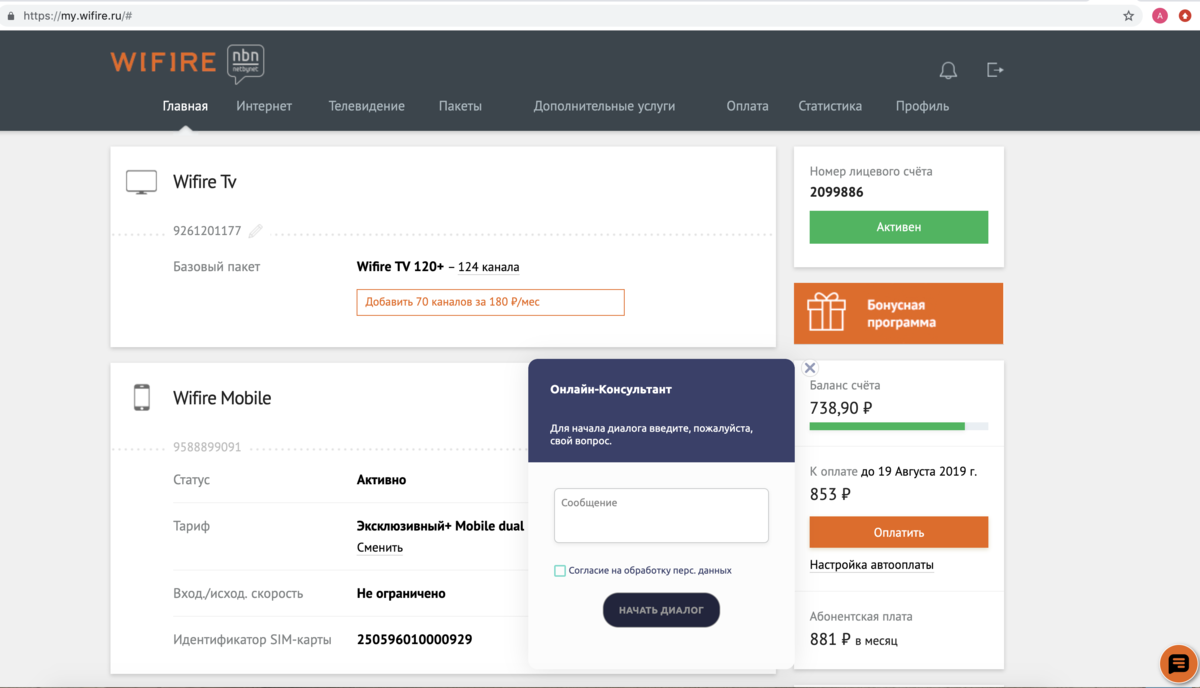Open Дополнительные услуги tab
Viewport: 1200px width, 688px height.
tap(604, 106)
